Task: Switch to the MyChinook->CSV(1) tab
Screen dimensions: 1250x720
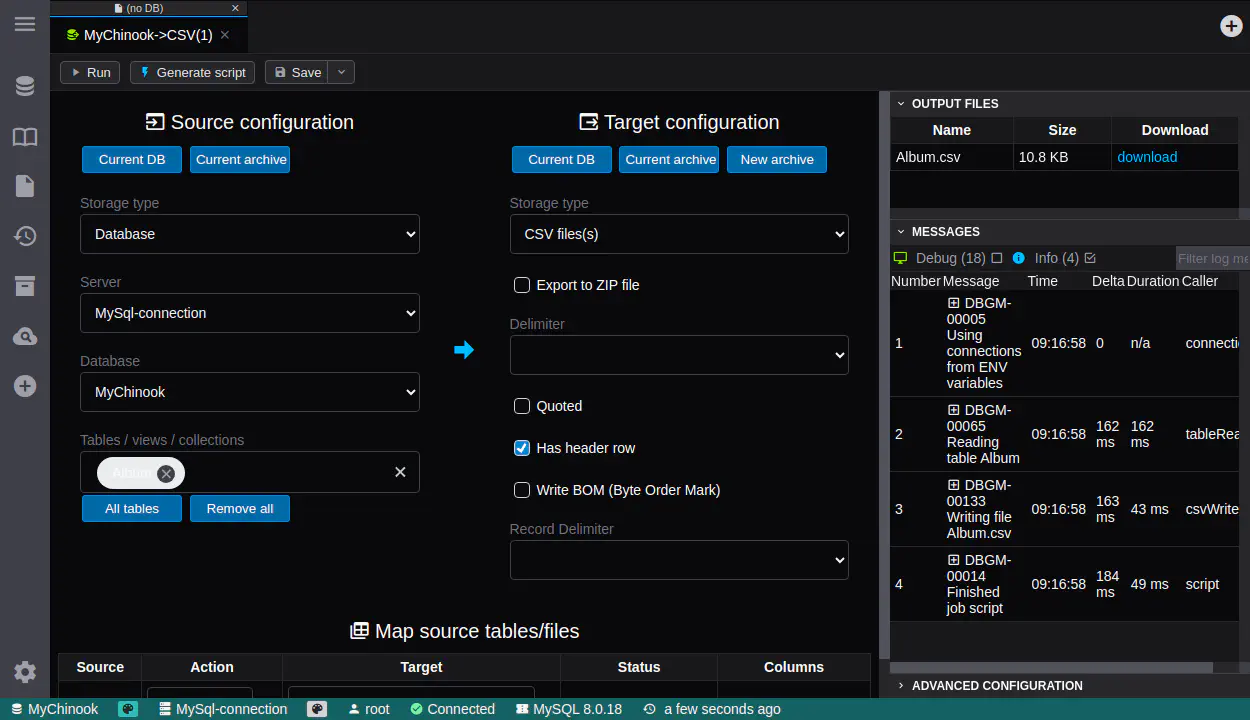Action: (147, 35)
